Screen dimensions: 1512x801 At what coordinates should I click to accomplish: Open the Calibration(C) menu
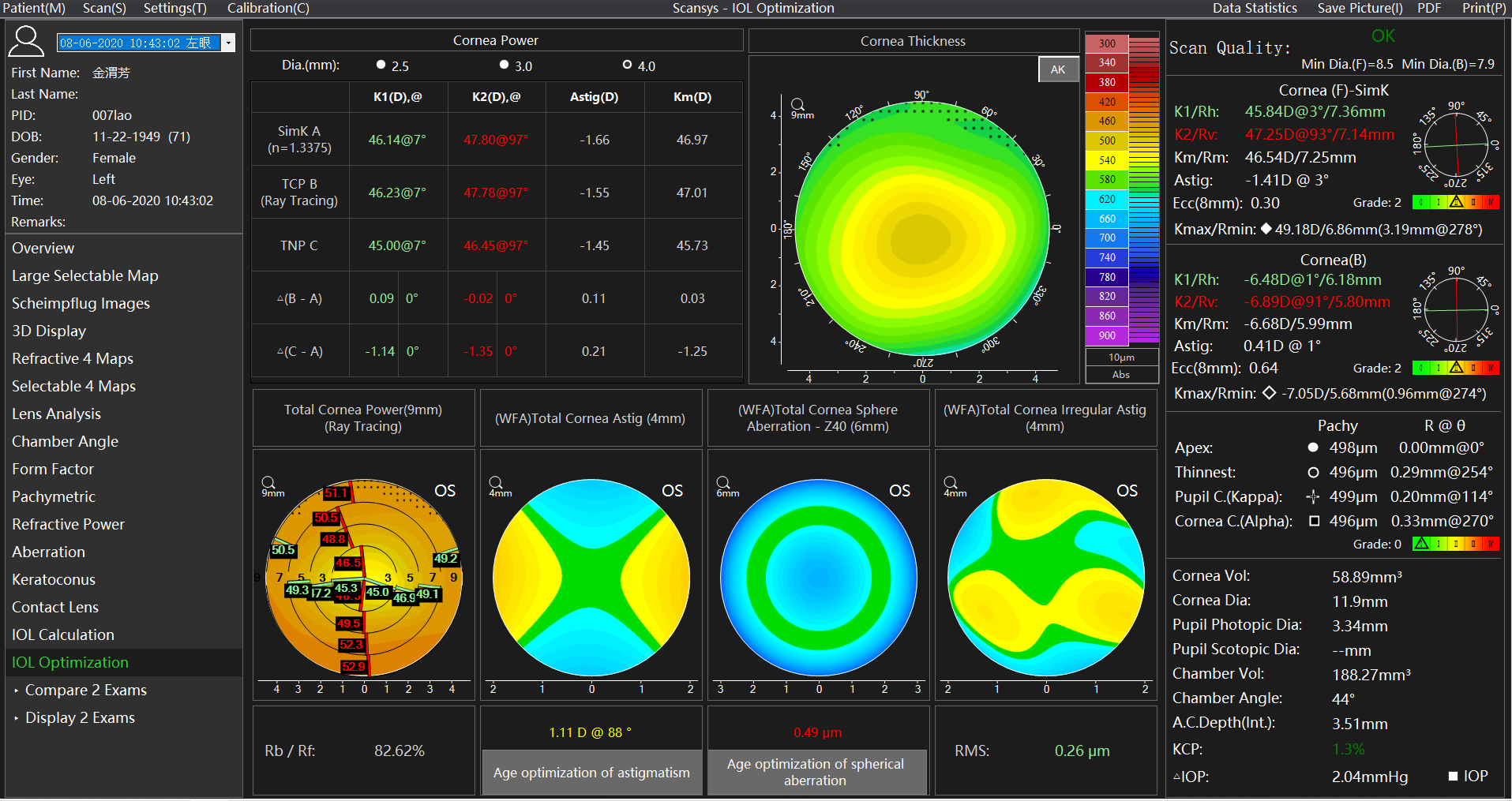[268, 8]
